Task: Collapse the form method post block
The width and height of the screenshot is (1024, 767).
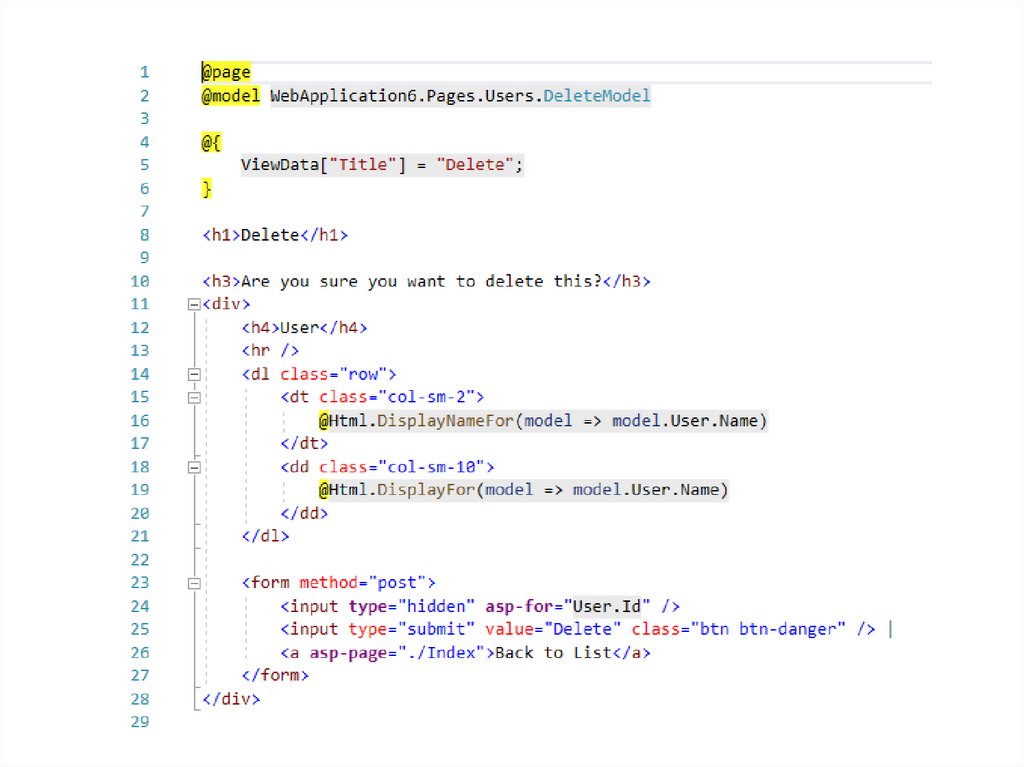Action: (x=194, y=583)
